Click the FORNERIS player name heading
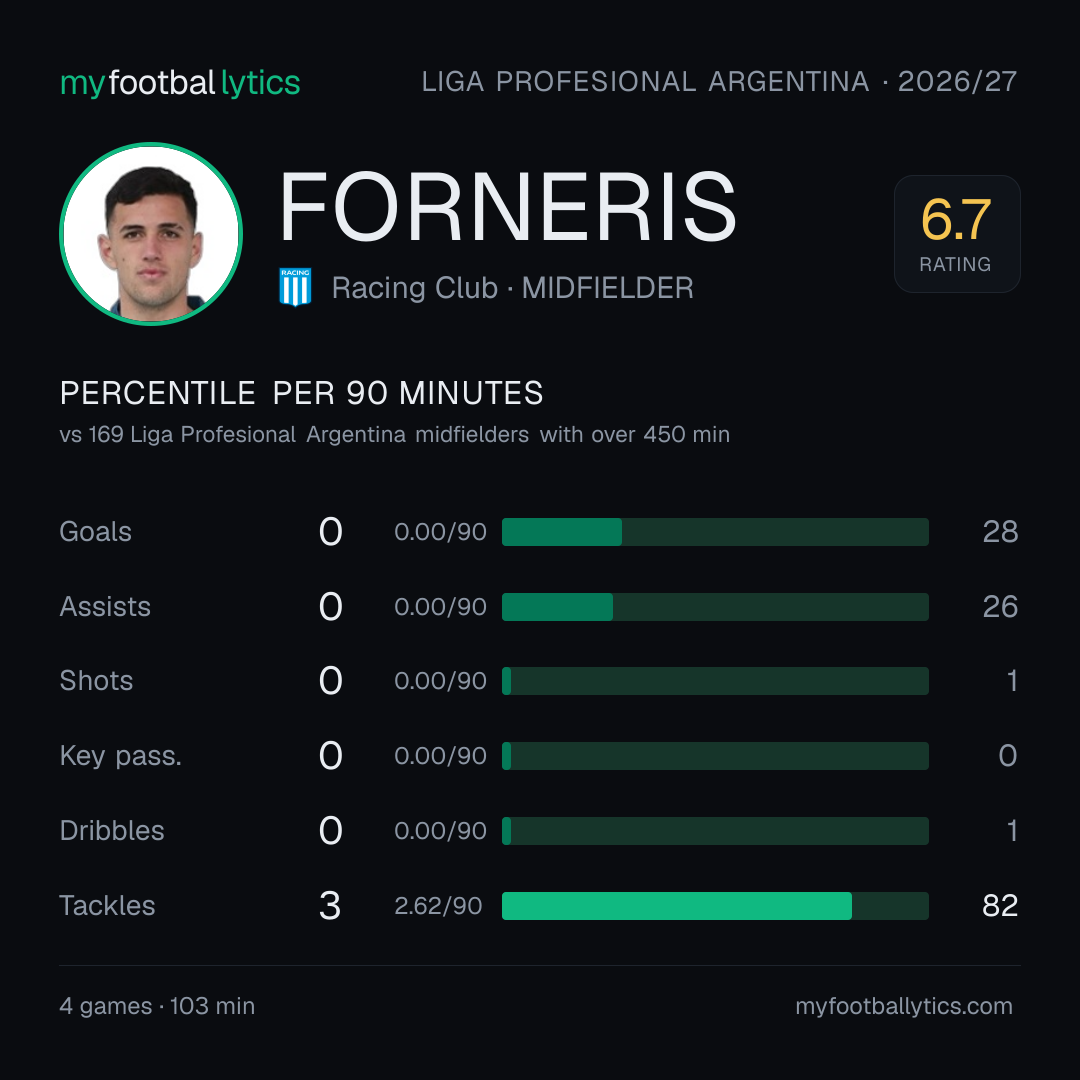The height and width of the screenshot is (1080, 1080). pos(508,207)
